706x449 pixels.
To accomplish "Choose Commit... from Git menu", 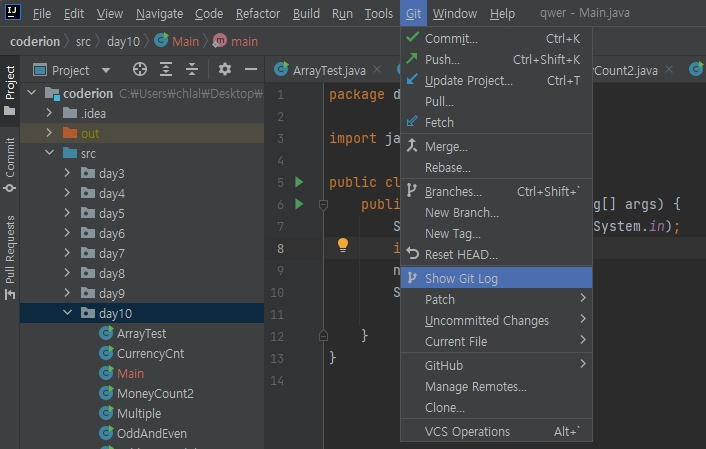I will [496, 38].
